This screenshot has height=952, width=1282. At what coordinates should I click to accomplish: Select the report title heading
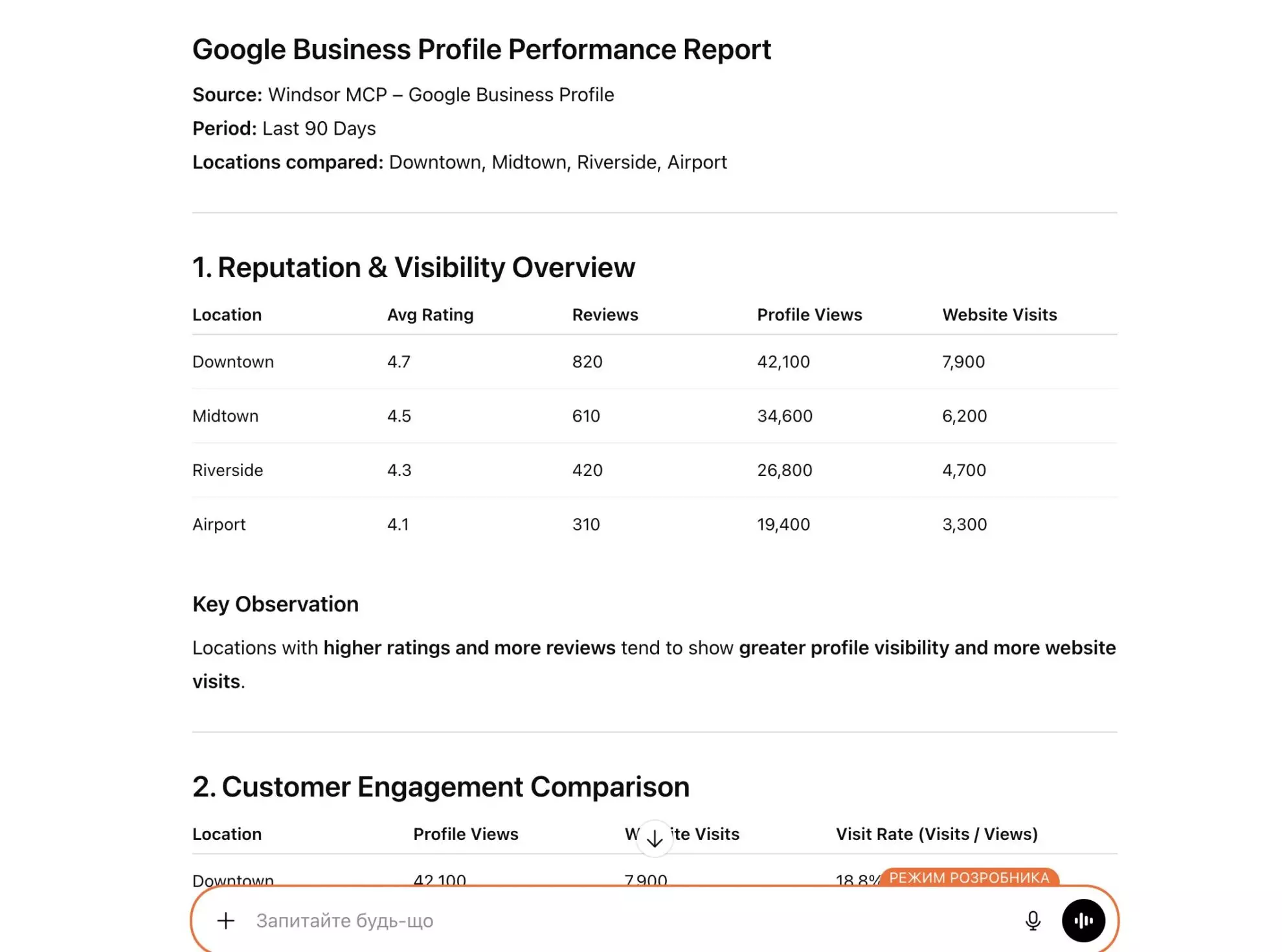tap(481, 49)
